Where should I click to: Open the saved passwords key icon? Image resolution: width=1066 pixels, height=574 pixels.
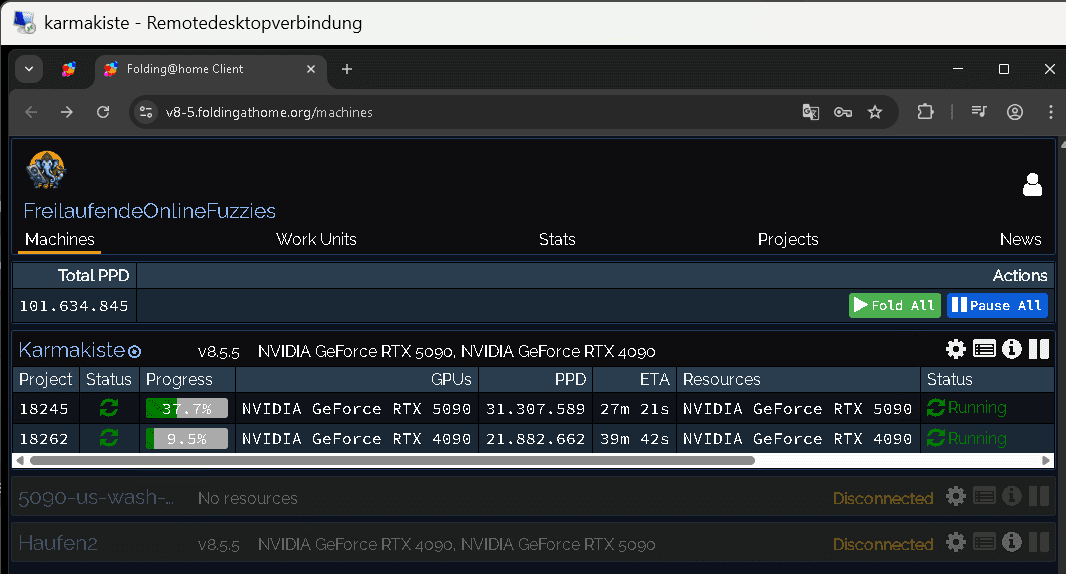[x=843, y=112]
